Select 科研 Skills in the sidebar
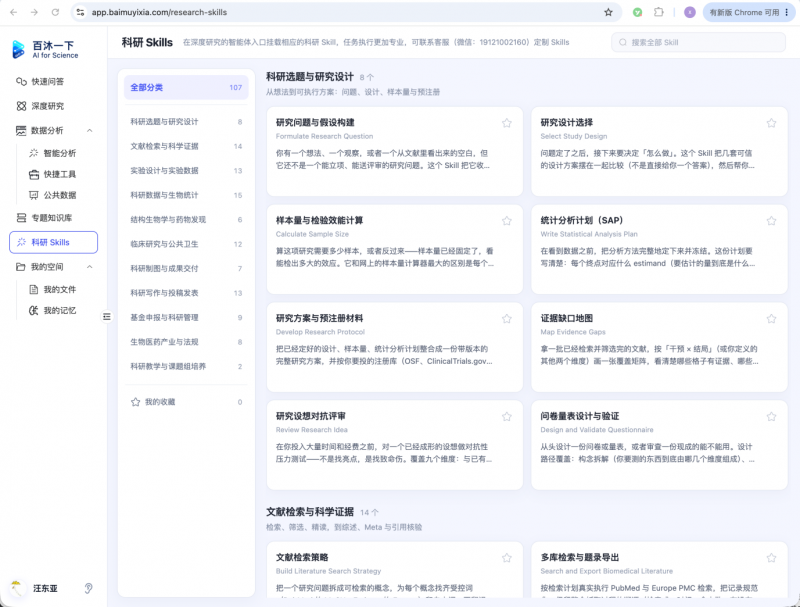The image size is (800, 607). tap(54, 242)
